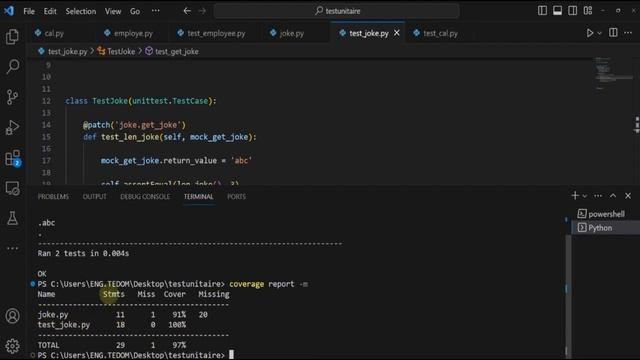Image resolution: width=640 pixels, height=360 pixels.
Task: Close the terminal panel
Action: coord(628,196)
